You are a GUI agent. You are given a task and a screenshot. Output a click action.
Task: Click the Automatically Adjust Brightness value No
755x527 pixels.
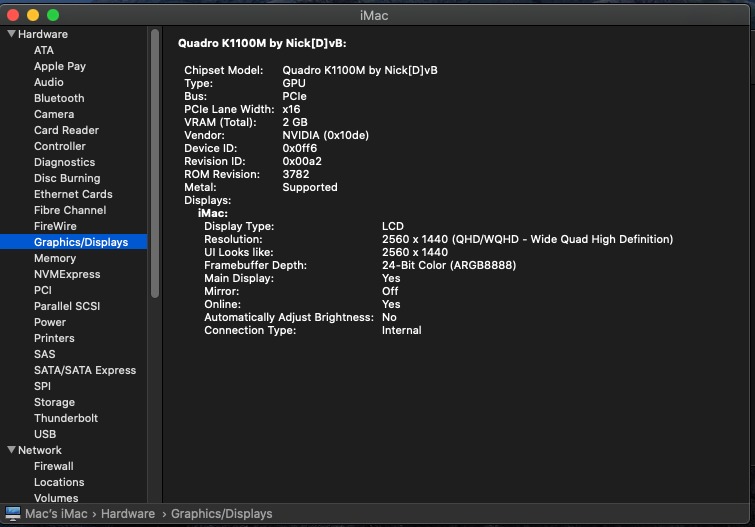(389, 317)
